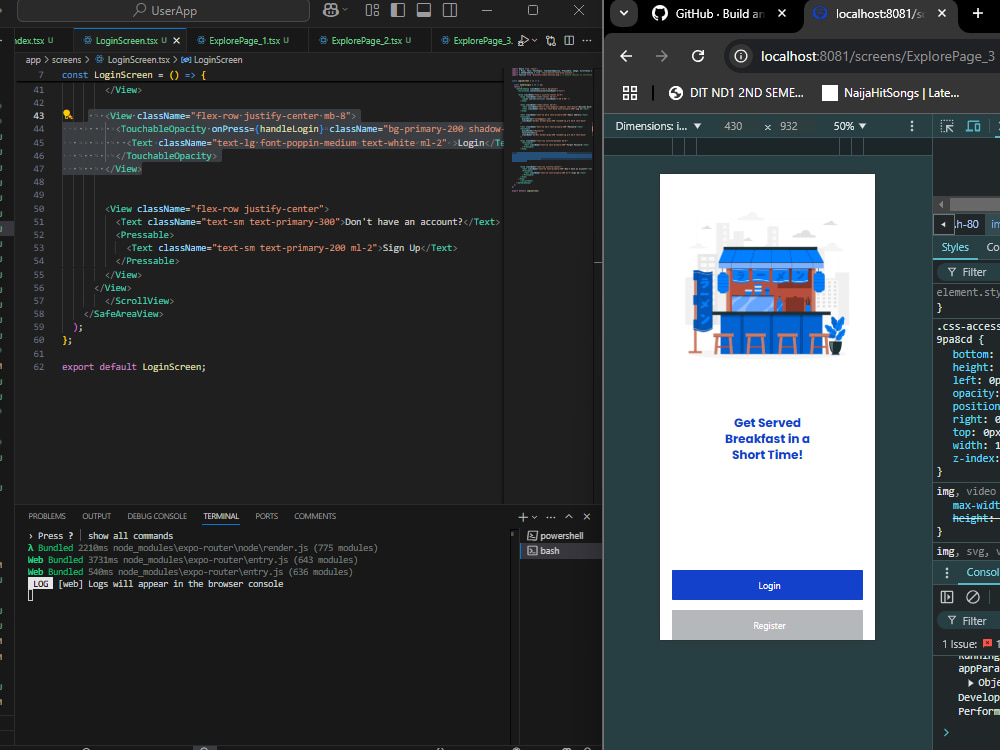Open the Chrome tab search dropdown arrow
This screenshot has height=750, width=1000.
[624, 13]
